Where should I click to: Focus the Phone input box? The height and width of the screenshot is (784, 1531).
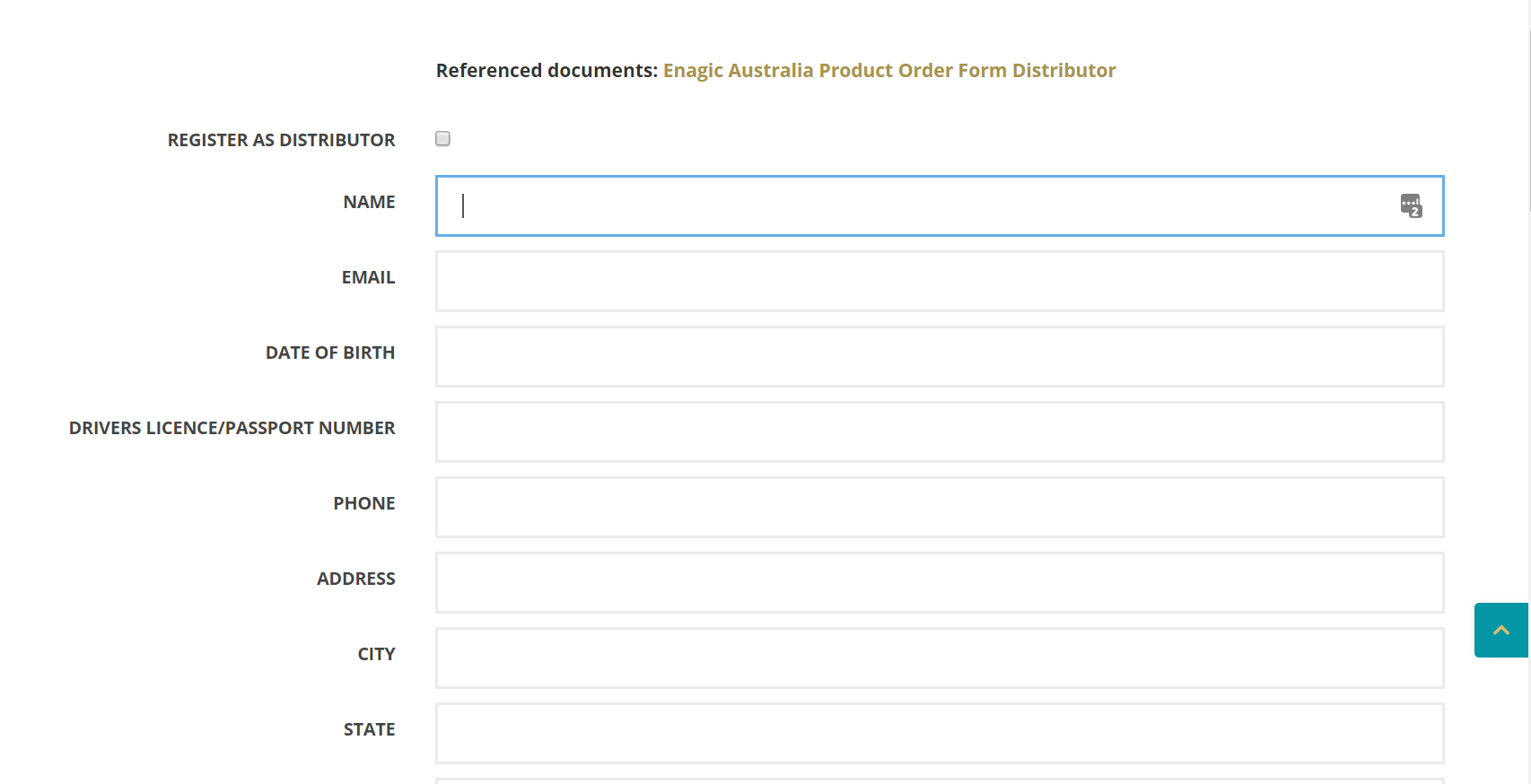click(939, 508)
